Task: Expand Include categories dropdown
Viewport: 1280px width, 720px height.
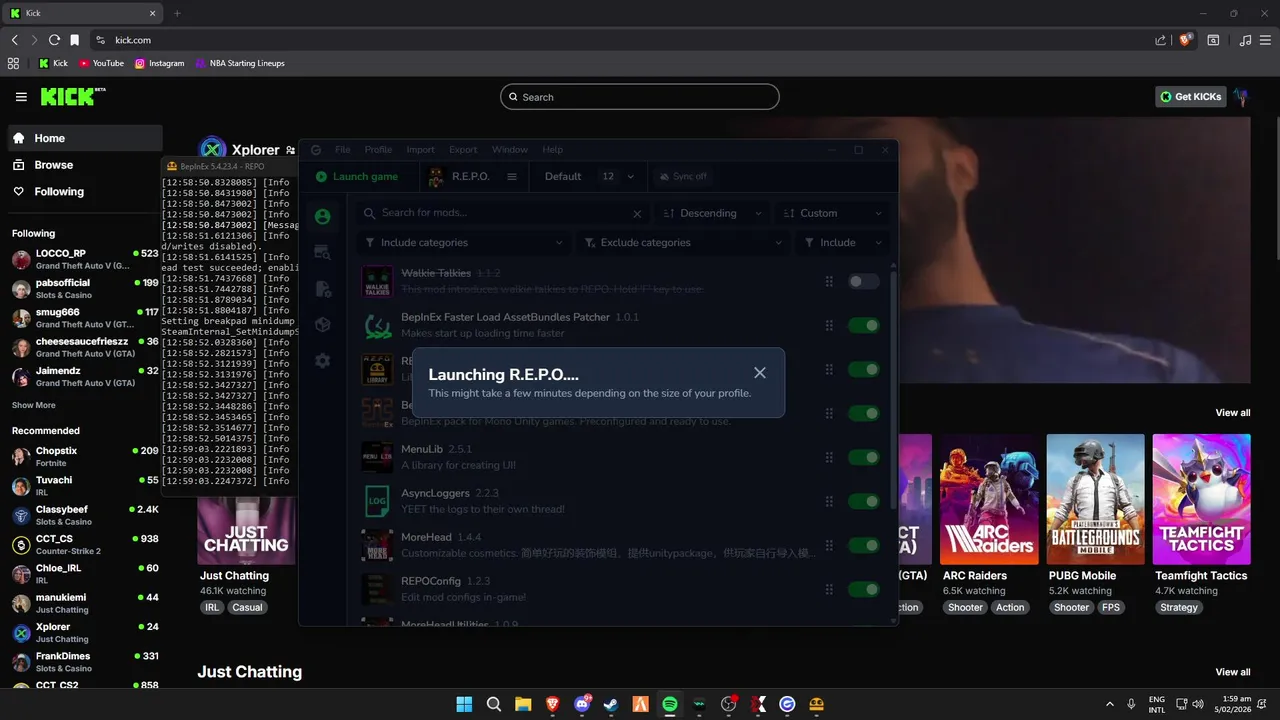Action: (x=464, y=242)
